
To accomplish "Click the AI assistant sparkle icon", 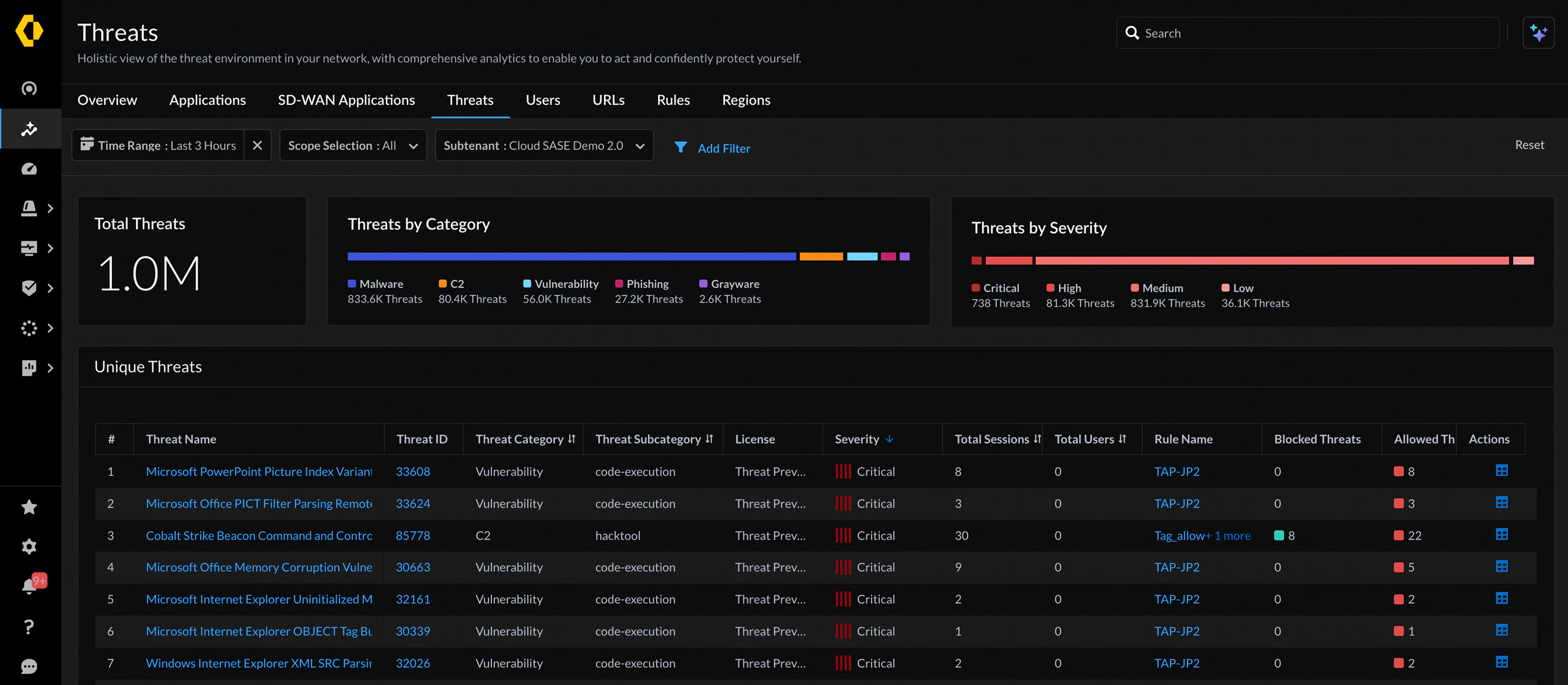I will click(x=1538, y=33).
